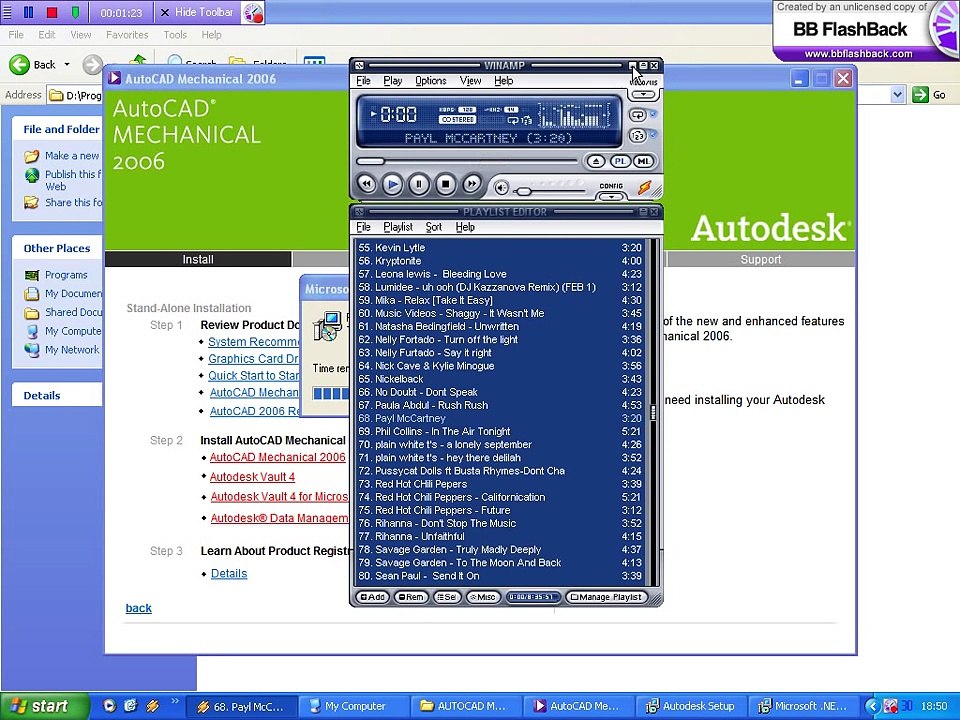
Task: Skip to next track in Winamp
Action: pyautogui.click(x=472, y=184)
